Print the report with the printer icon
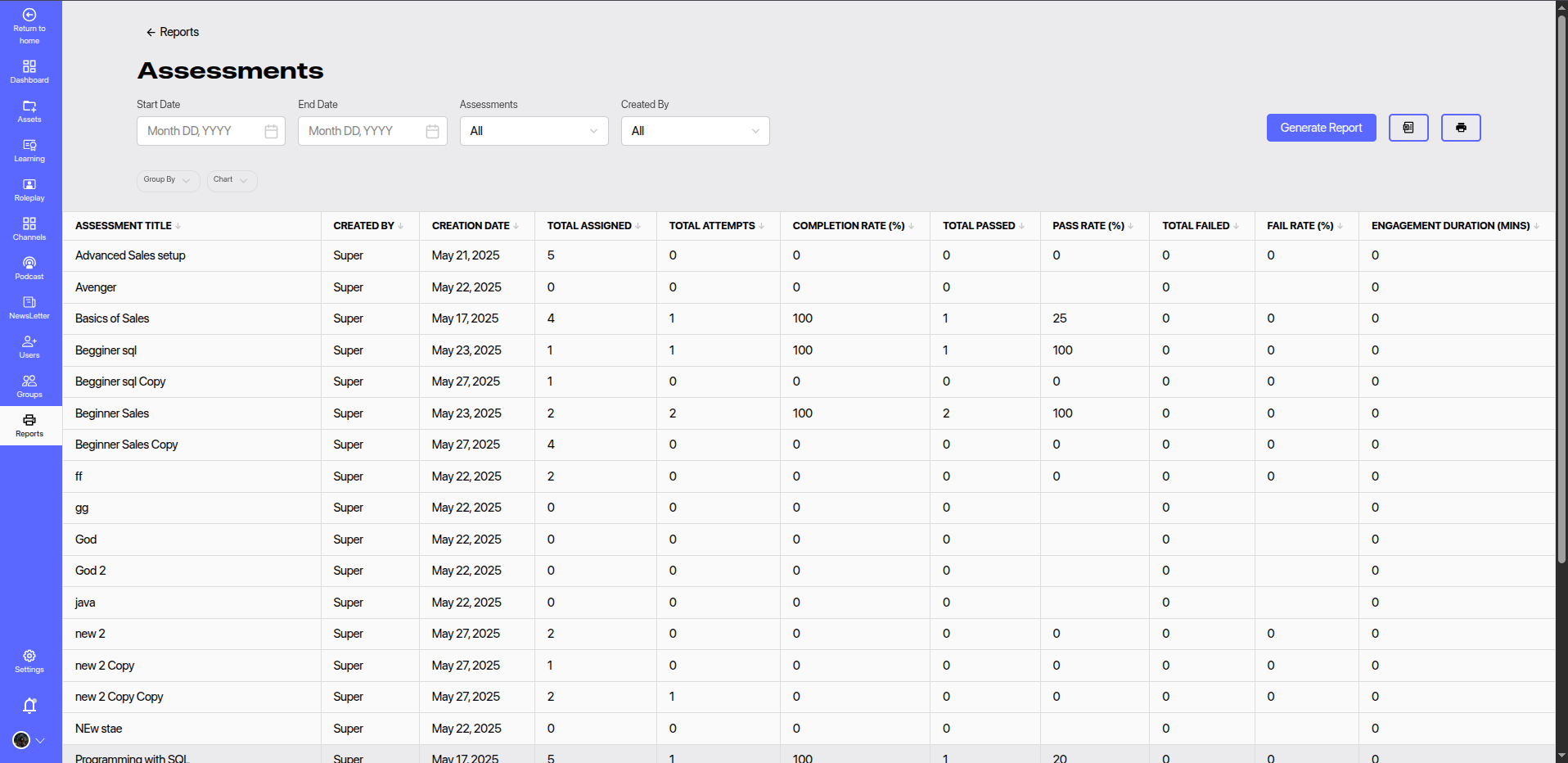 point(1461,128)
